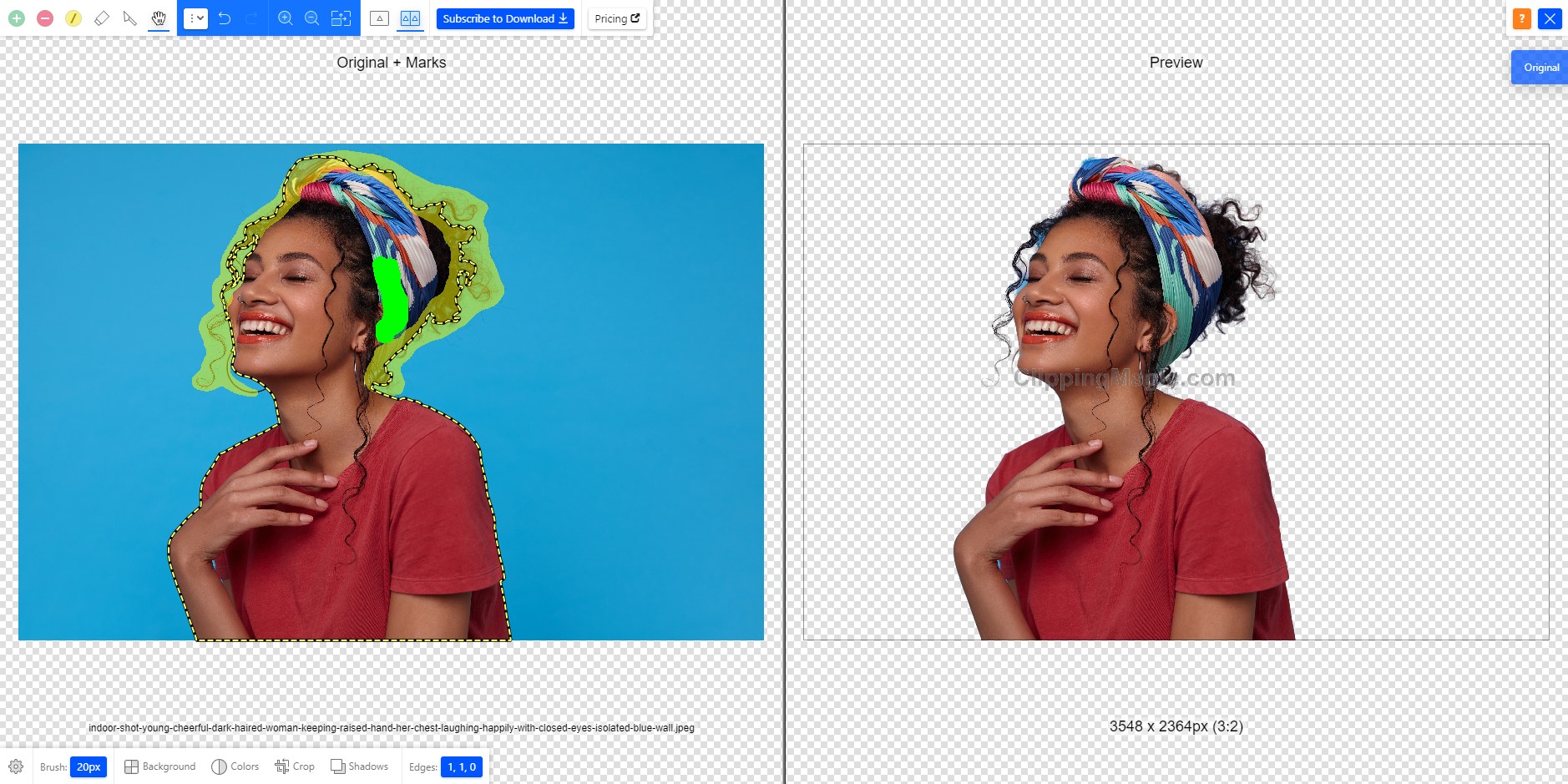Switch to side-by-side pane view

pos(410,18)
